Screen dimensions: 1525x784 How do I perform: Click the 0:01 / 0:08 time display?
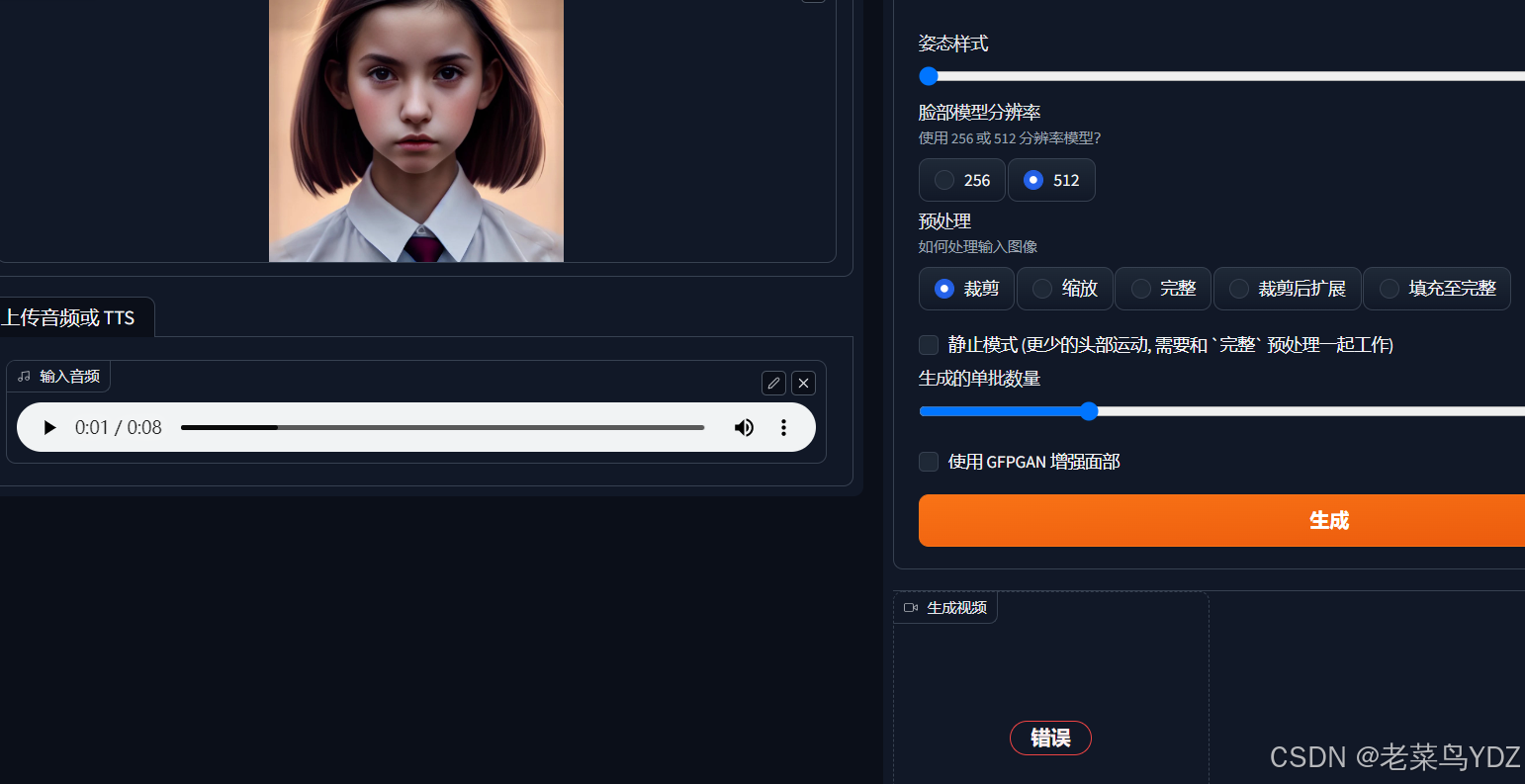(119, 427)
